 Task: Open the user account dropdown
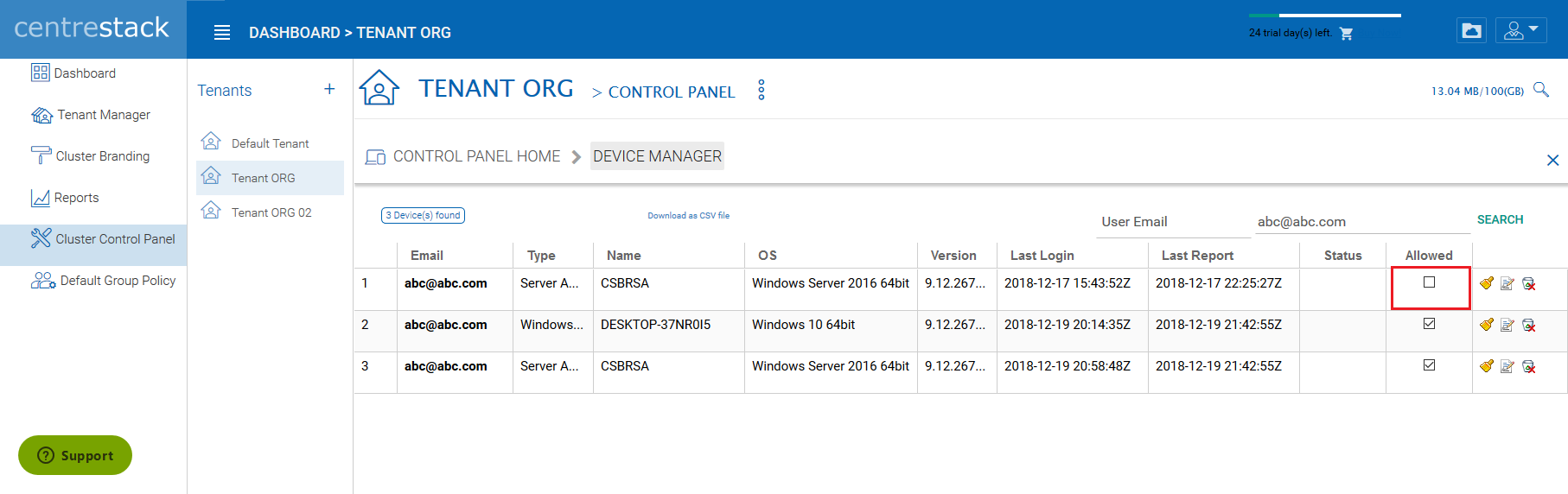tap(1521, 31)
